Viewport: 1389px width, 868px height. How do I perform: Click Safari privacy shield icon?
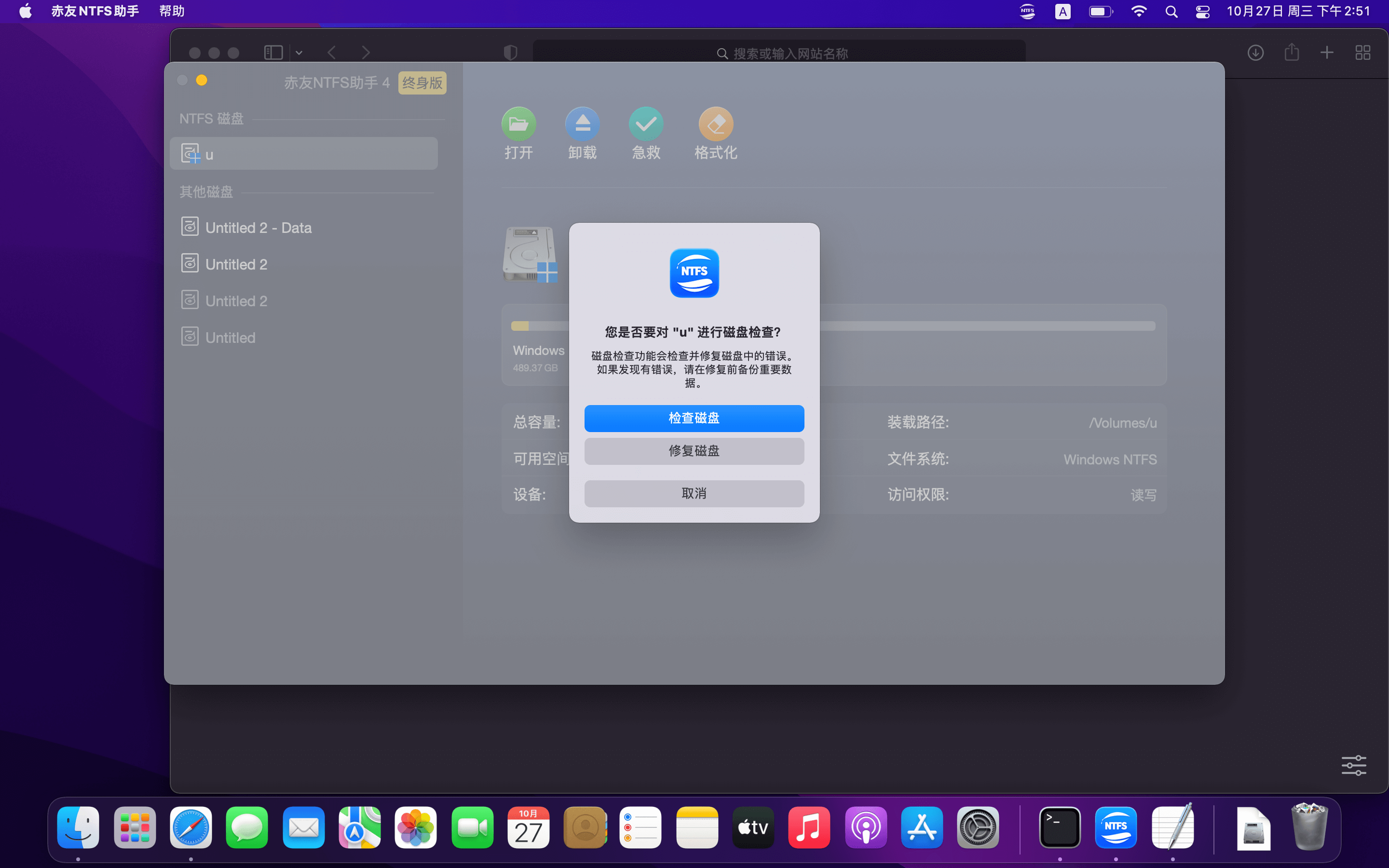pos(510,53)
